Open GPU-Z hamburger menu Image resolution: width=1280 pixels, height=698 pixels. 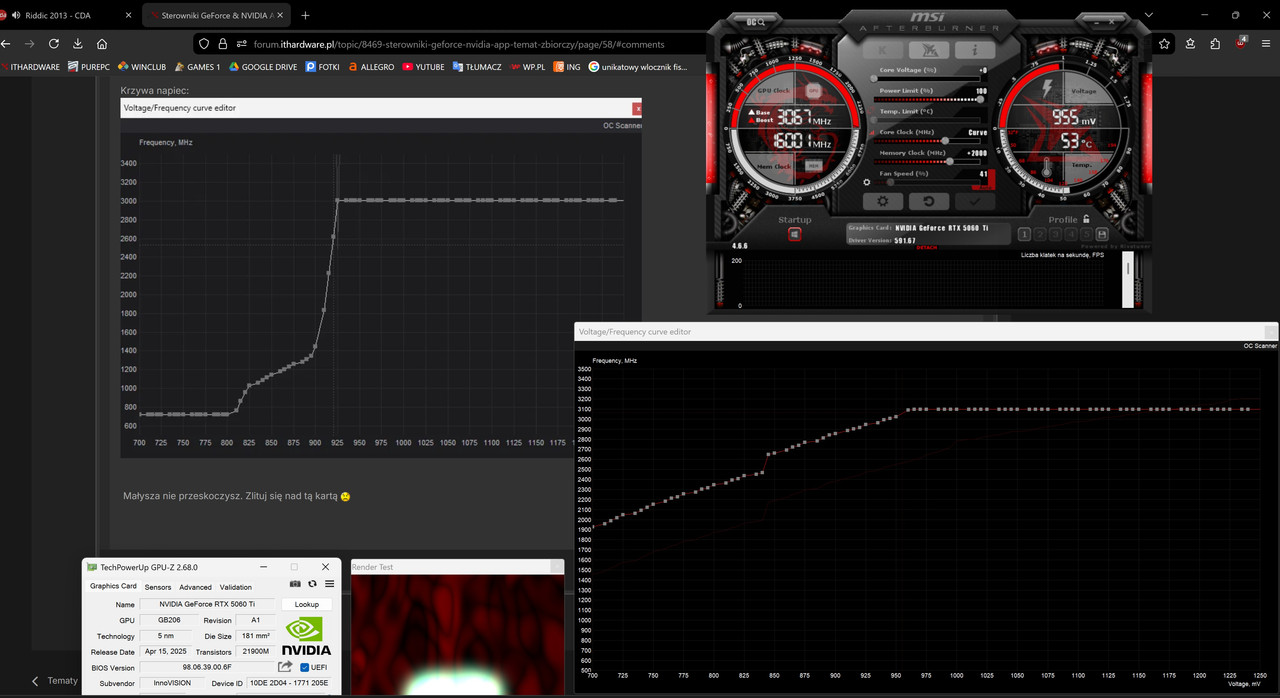pos(330,583)
